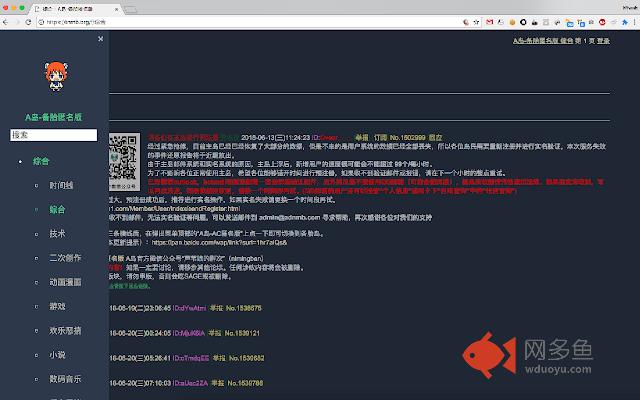Focus the 搜索 search box in sidebar

coord(53,135)
